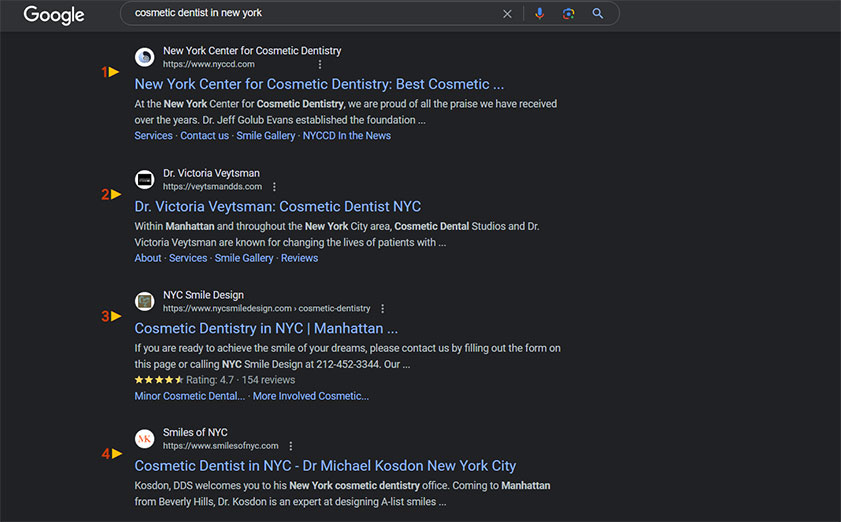Image resolution: width=841 pixels, height=522 pixels.
Task: Click the Smiles of NYC favicon
Action: [x=145, y=439]
